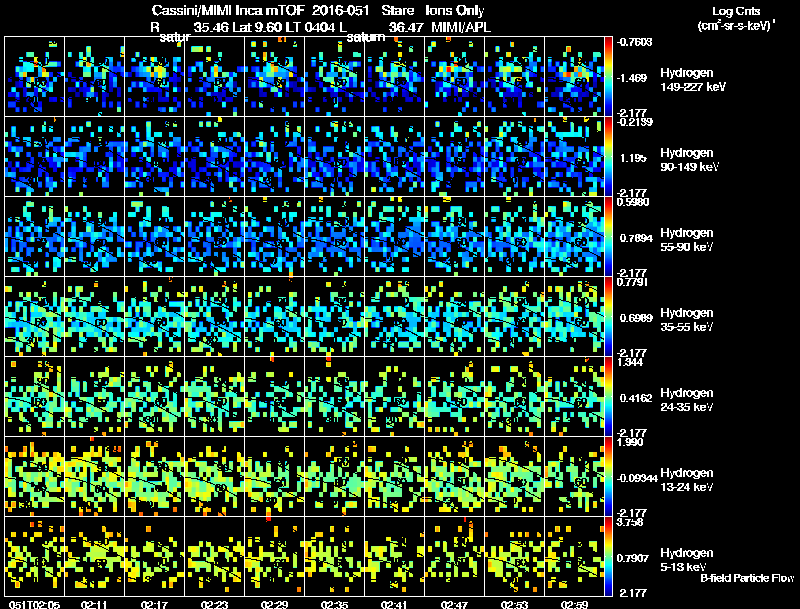Viewport: 800px width, 609px height.
Task: Click the Hydrogen 24-35 keV color bar
Action: [x=608, y=397]
